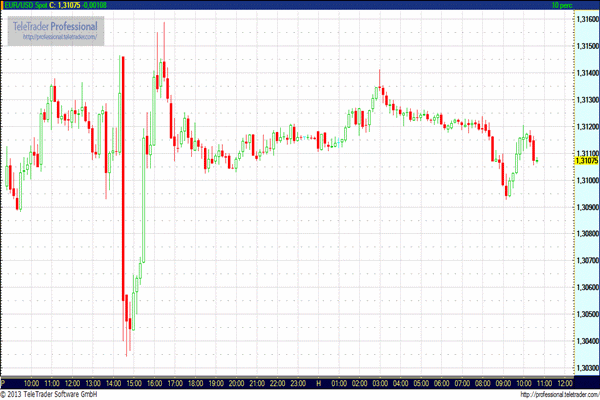Click the 09:00 time axis label

coord(503,383)
